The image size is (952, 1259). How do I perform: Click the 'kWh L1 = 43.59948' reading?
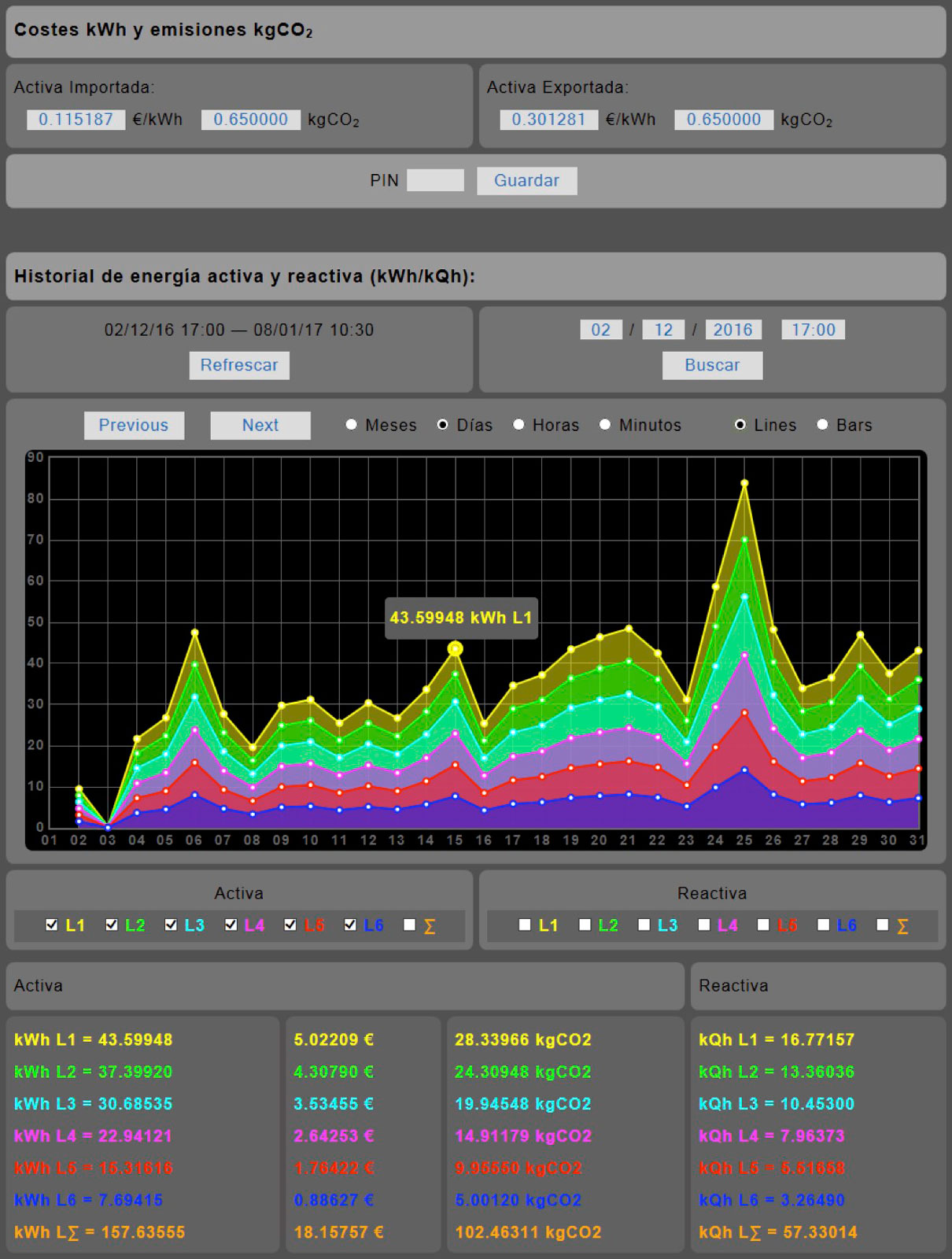coord(93,1039)
